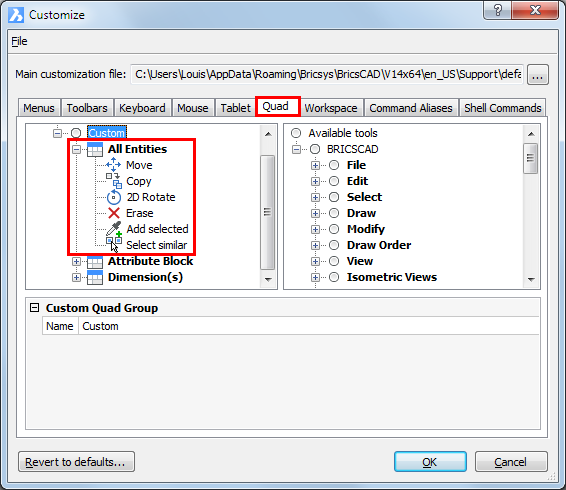The image size is (566, 490).
Task: Open the File menu
Action: [x=19, y=41]
